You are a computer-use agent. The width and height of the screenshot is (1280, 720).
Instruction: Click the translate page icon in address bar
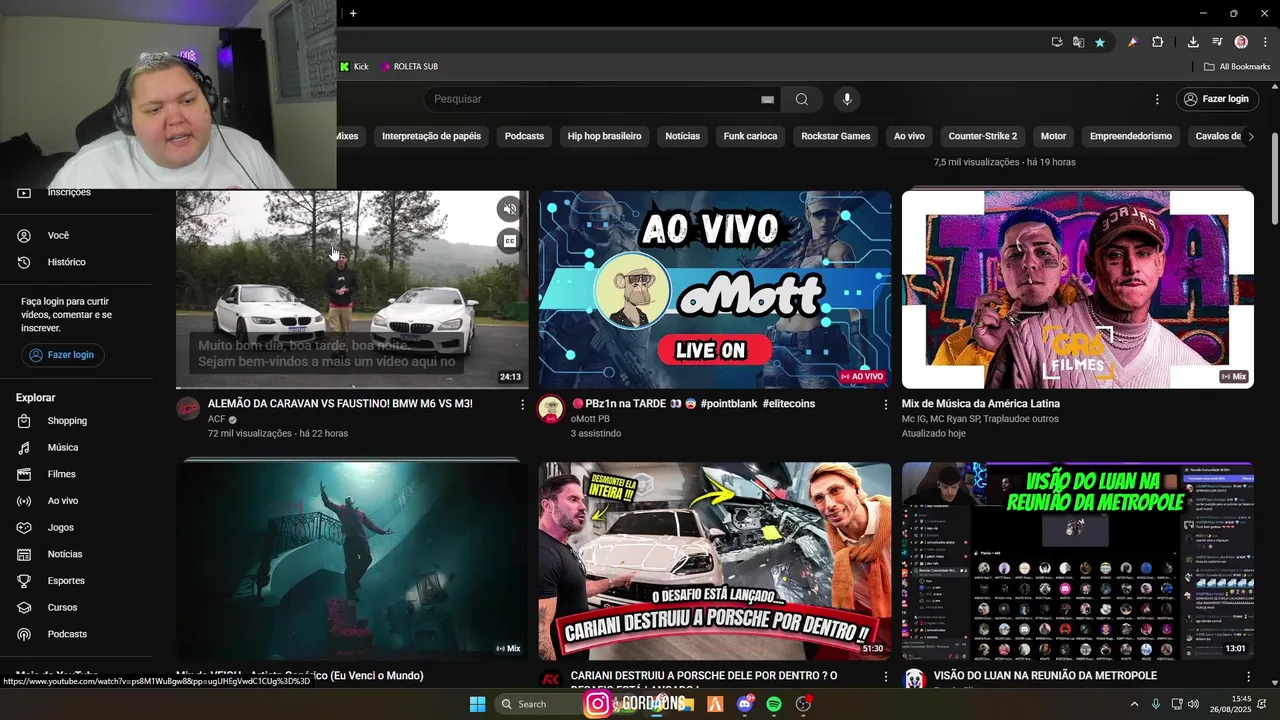(1078, 42)
